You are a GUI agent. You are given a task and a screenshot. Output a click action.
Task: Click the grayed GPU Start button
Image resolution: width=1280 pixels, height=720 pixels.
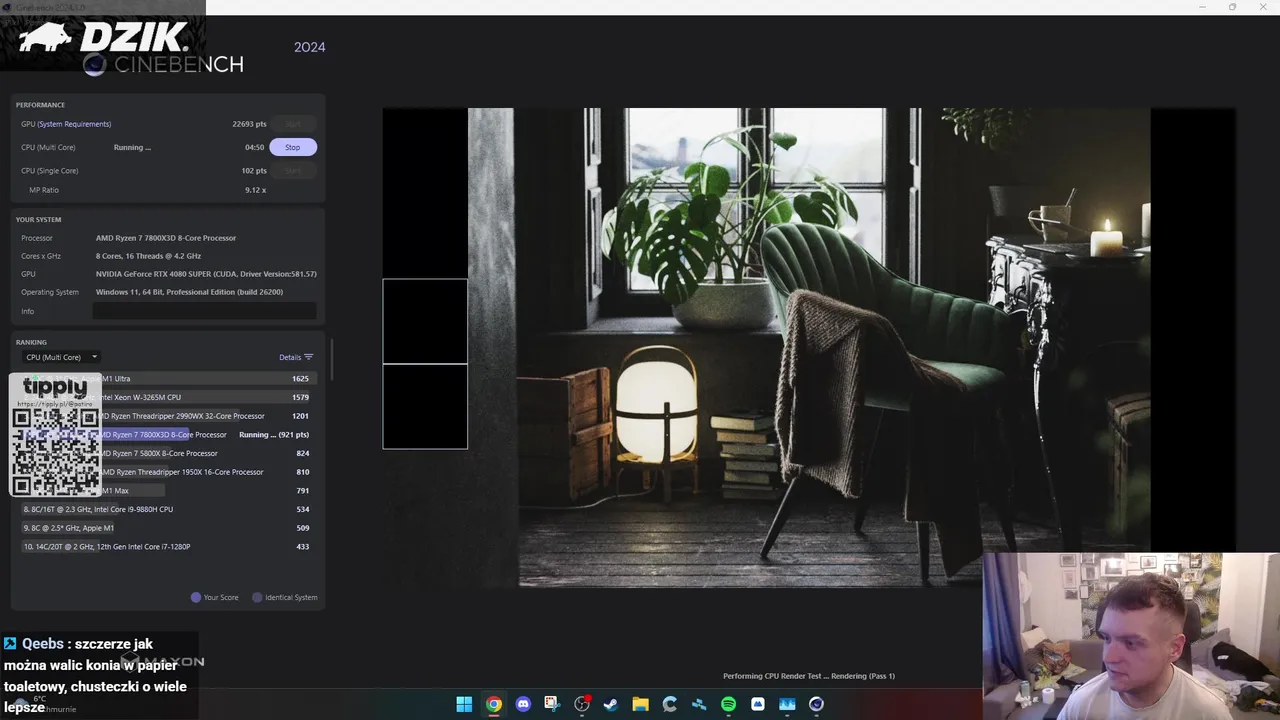point(292,124)
